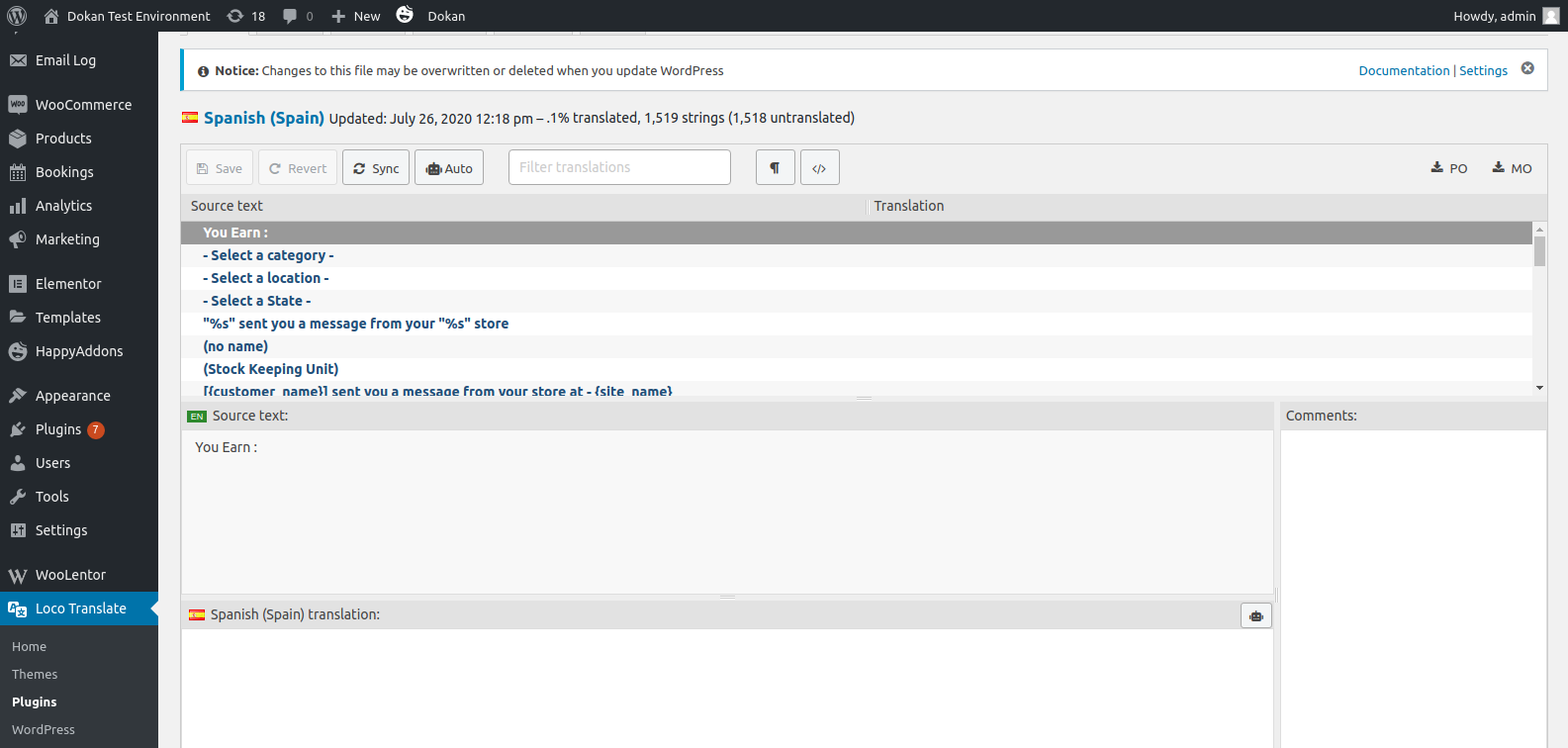Click the Revert button
The width and height of the screenshot is (1568, 748).
pos(298,168)
